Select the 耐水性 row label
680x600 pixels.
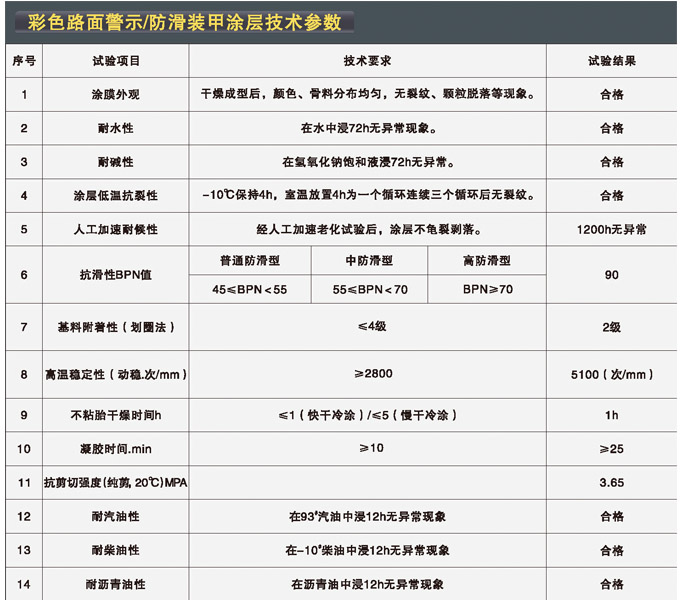tap(117, 129)
